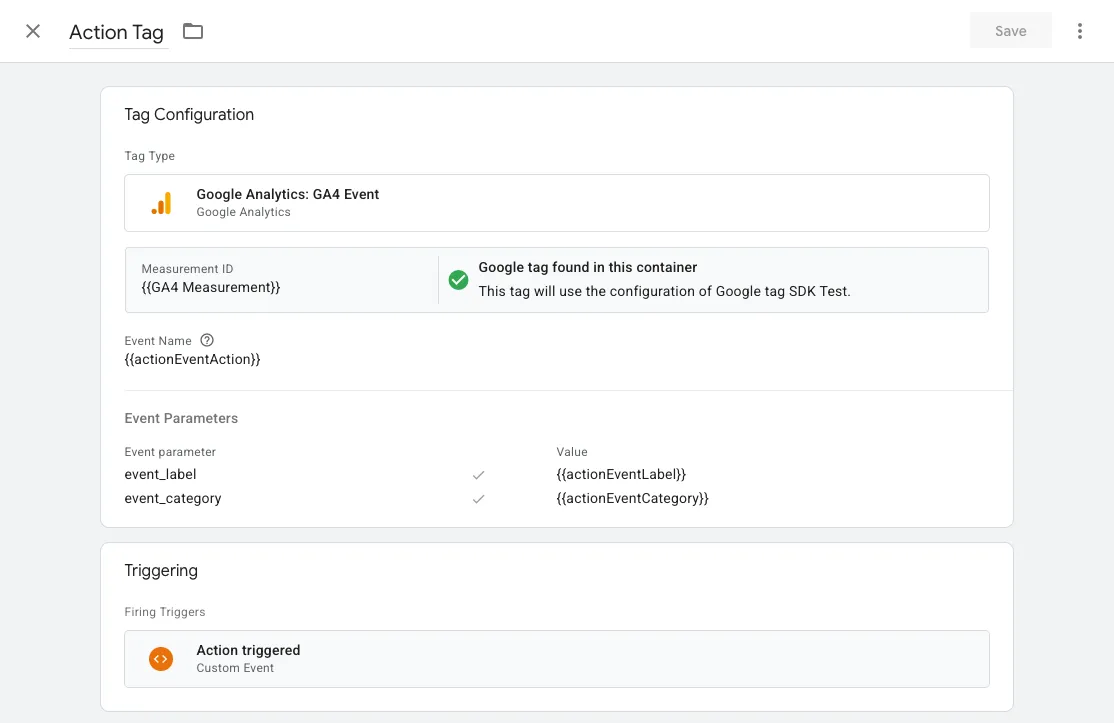Click checkmark icon in event_category row

coord(478,499)
